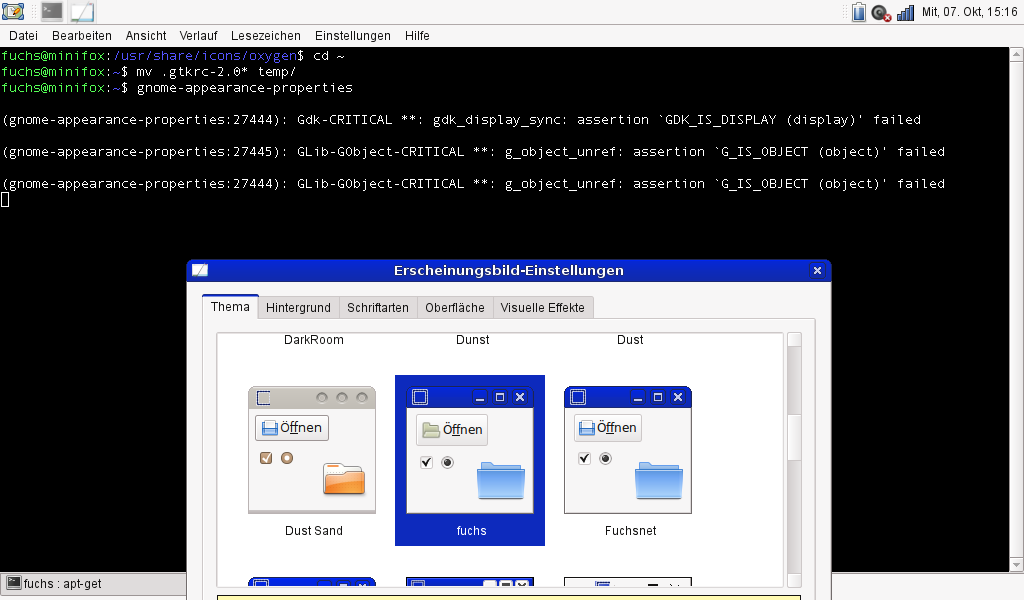Open the Einstellungen menu in the terminal
The height and width of the screenshot is (600, 1024).
352,36
